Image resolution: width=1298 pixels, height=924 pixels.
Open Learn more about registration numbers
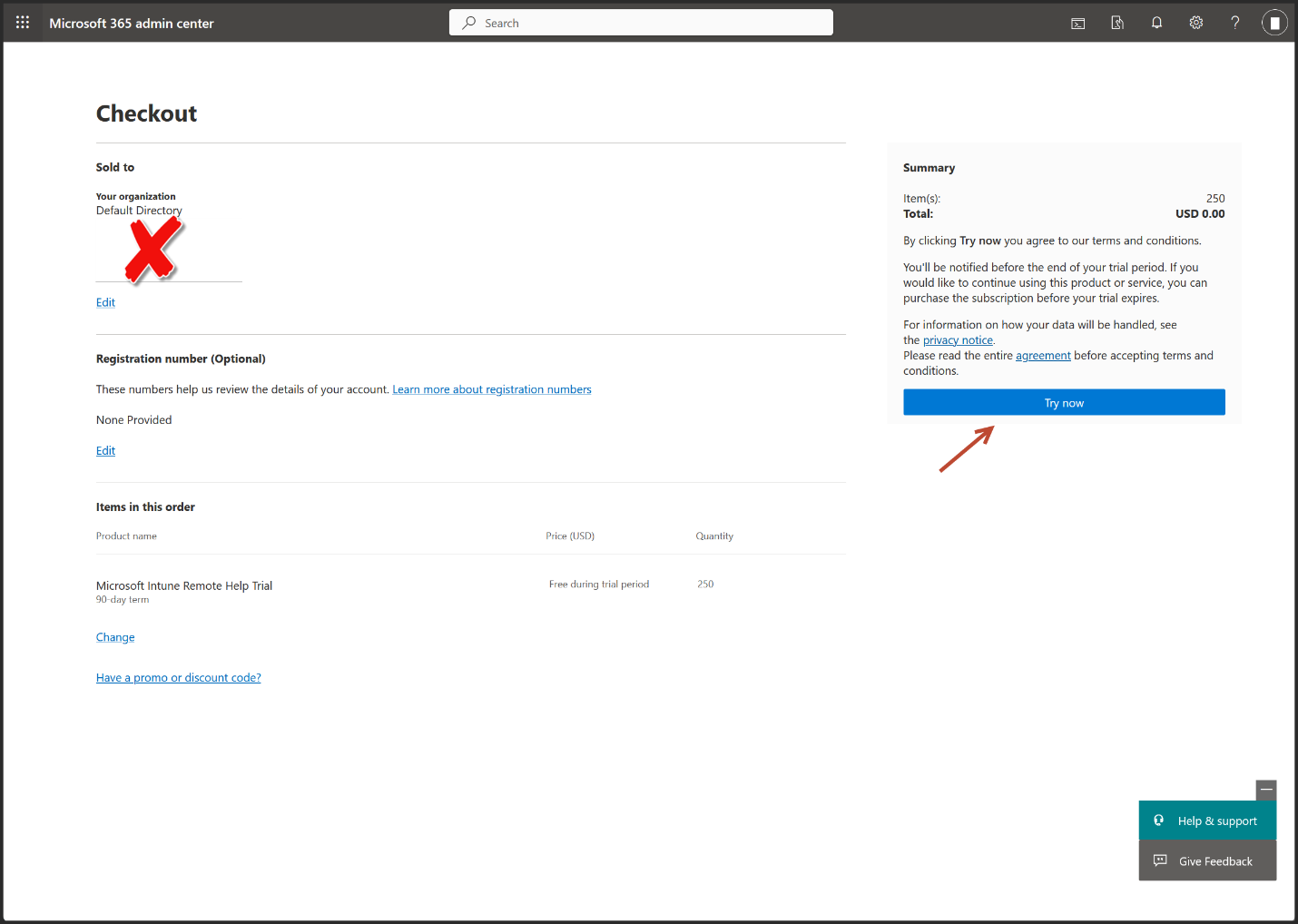491,389
